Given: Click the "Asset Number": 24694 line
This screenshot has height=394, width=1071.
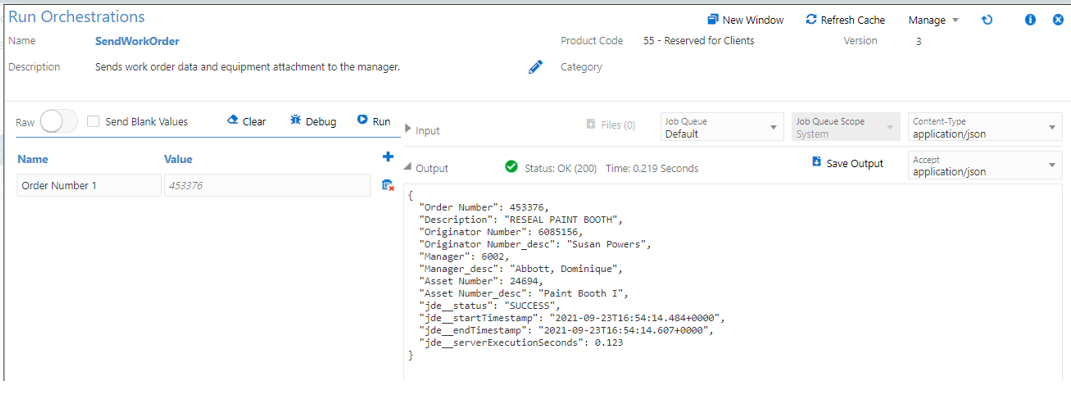Looking at the screenshot, I should point(482,281).
